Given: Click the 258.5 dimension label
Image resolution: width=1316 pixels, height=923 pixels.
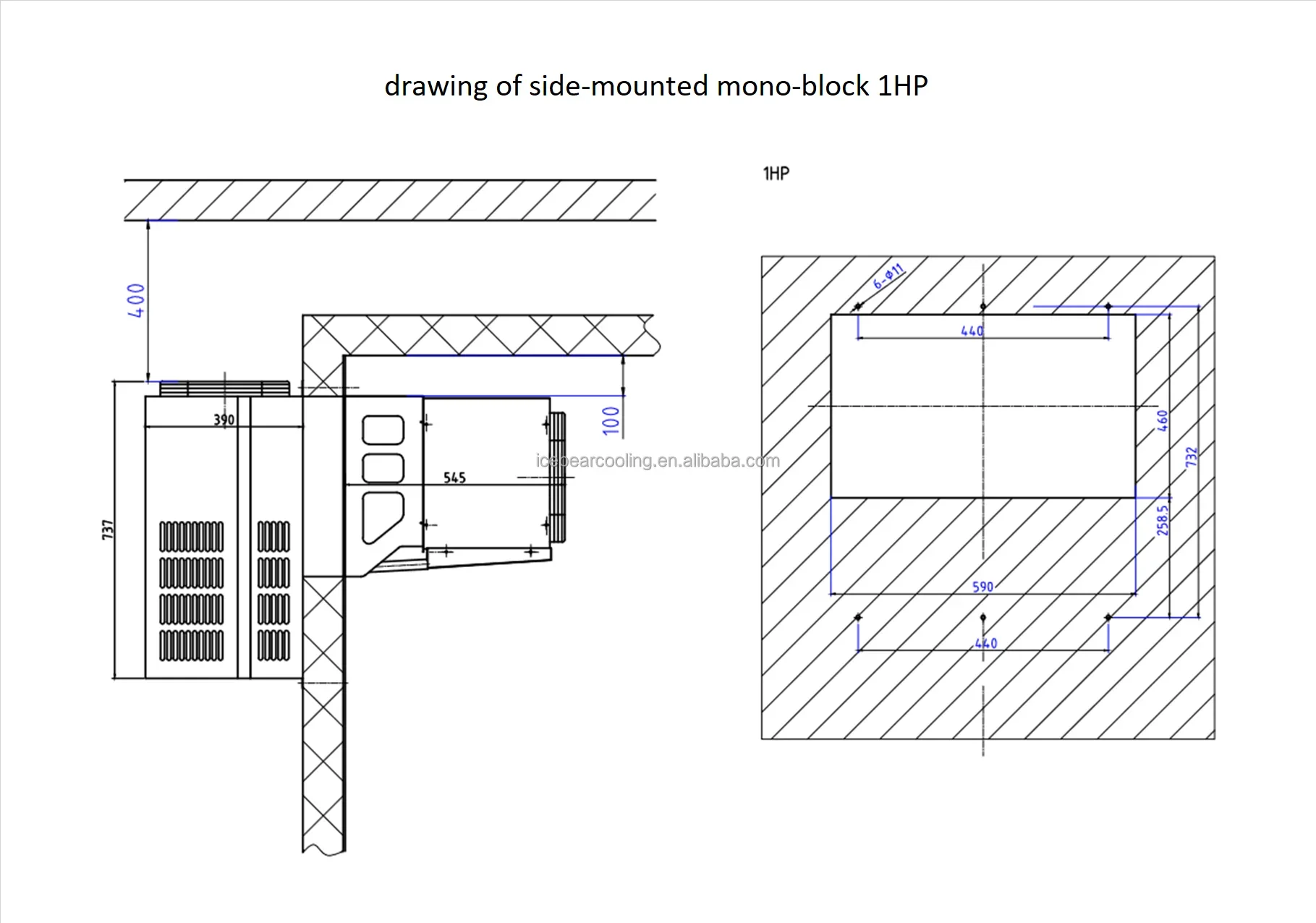Looking at the screenshot, I should 1162,520.
